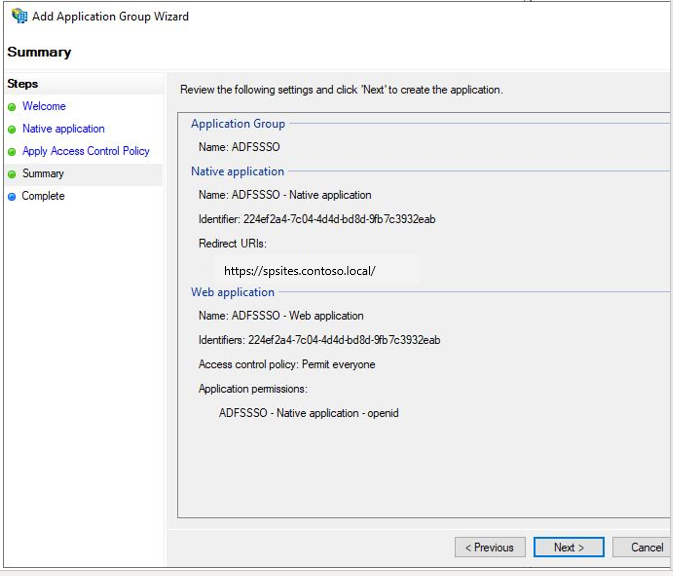Click the green bullet beside Native application step

point(12,129)
